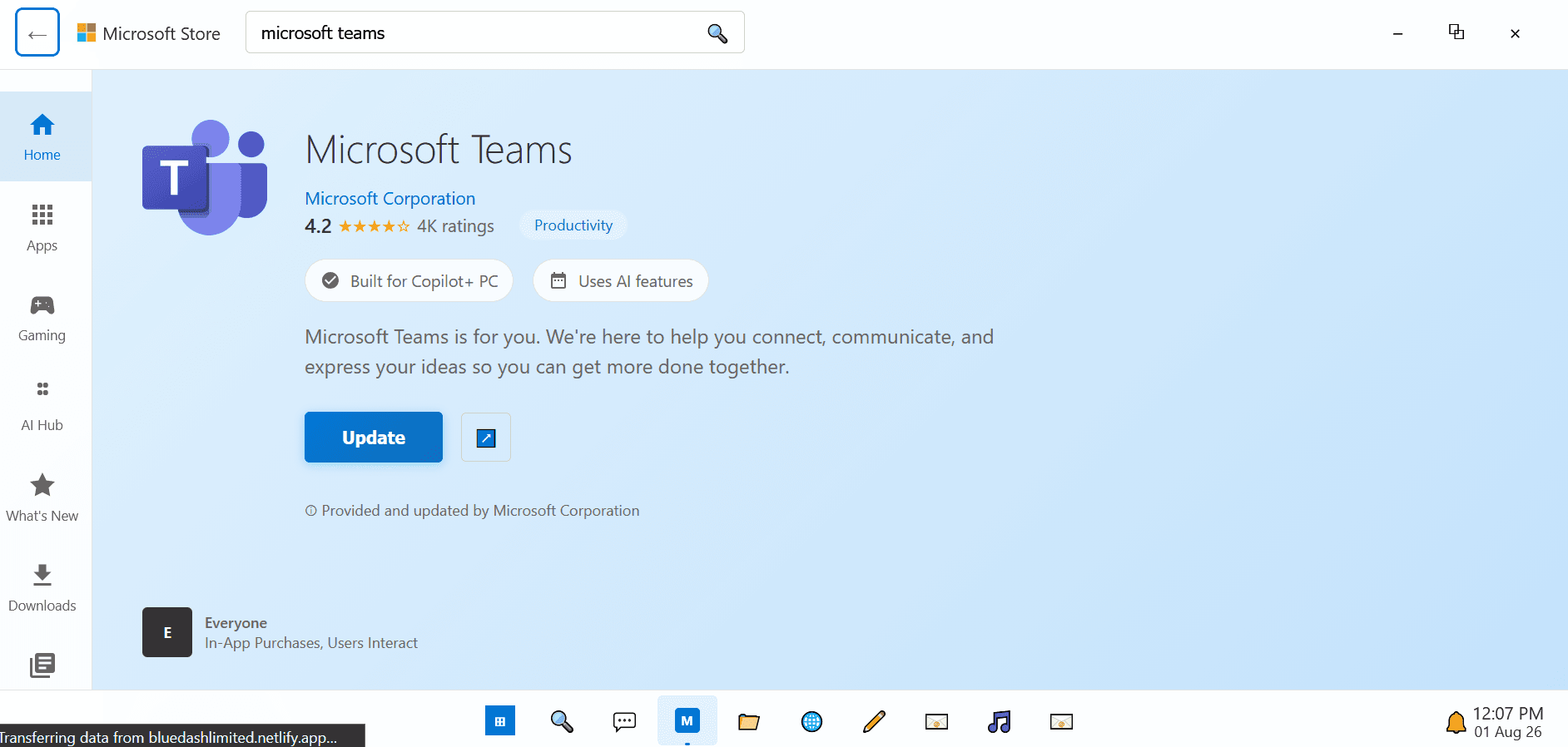This screenshot has height=747, width=1568.
Task: Open the Start menu from the taskbar
Action: (500, 721)
